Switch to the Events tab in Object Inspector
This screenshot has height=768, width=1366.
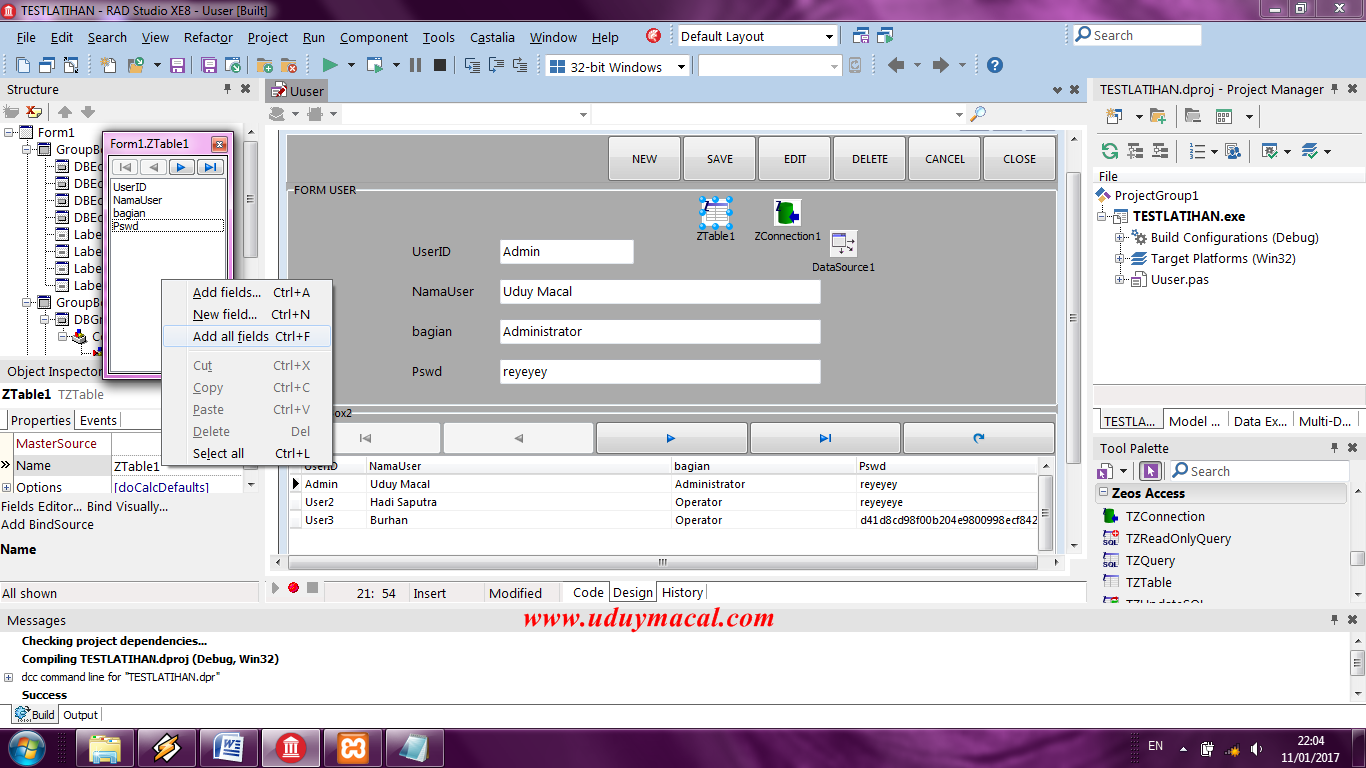(x=98, y=420)
